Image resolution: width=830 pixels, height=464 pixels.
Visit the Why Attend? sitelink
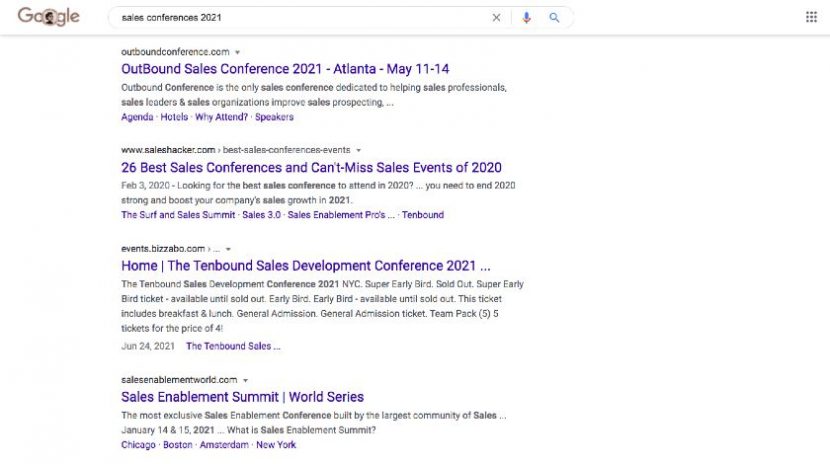tap(220, 117)
